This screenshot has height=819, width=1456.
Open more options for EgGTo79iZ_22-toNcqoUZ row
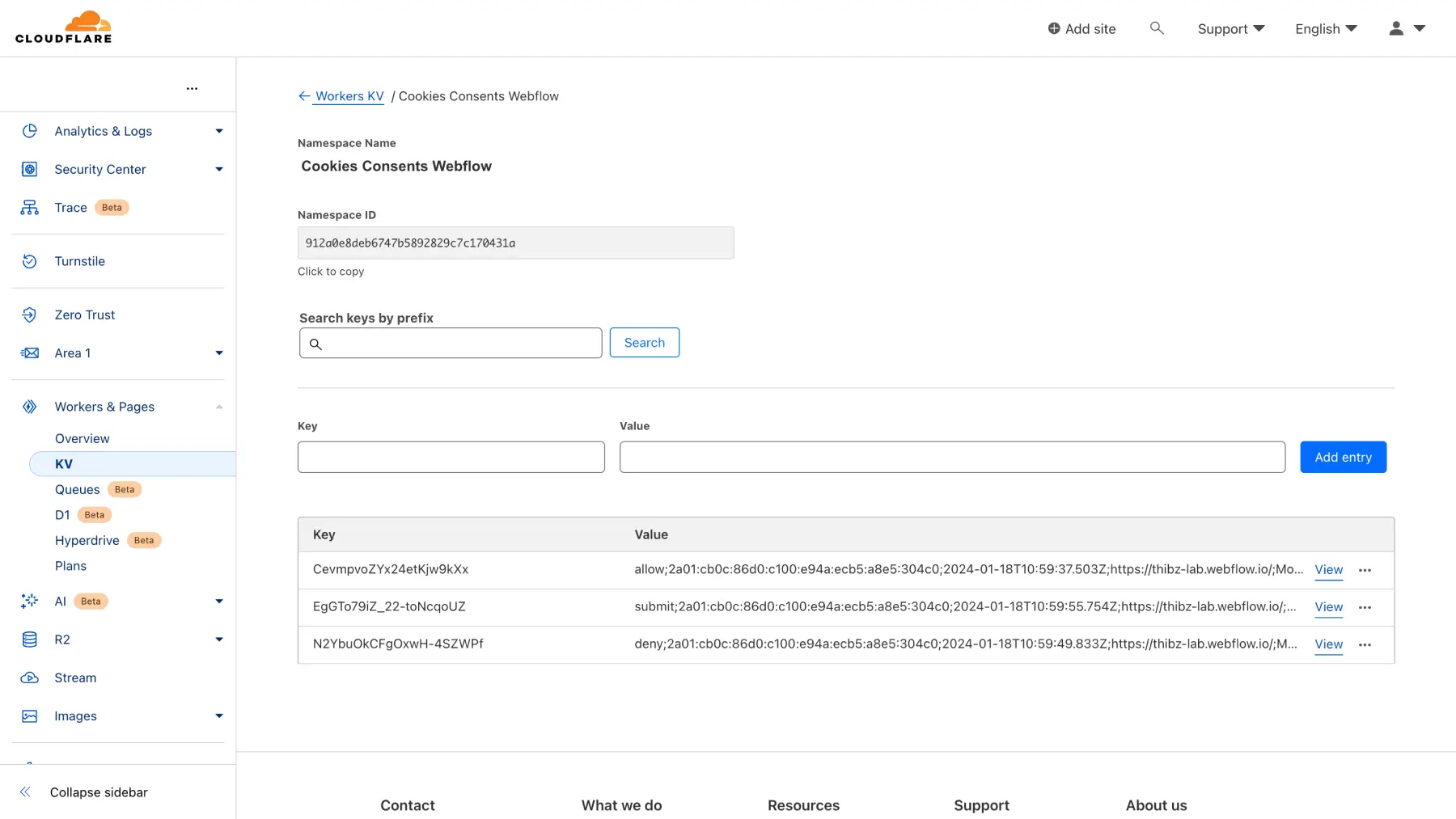point(1365,607)
